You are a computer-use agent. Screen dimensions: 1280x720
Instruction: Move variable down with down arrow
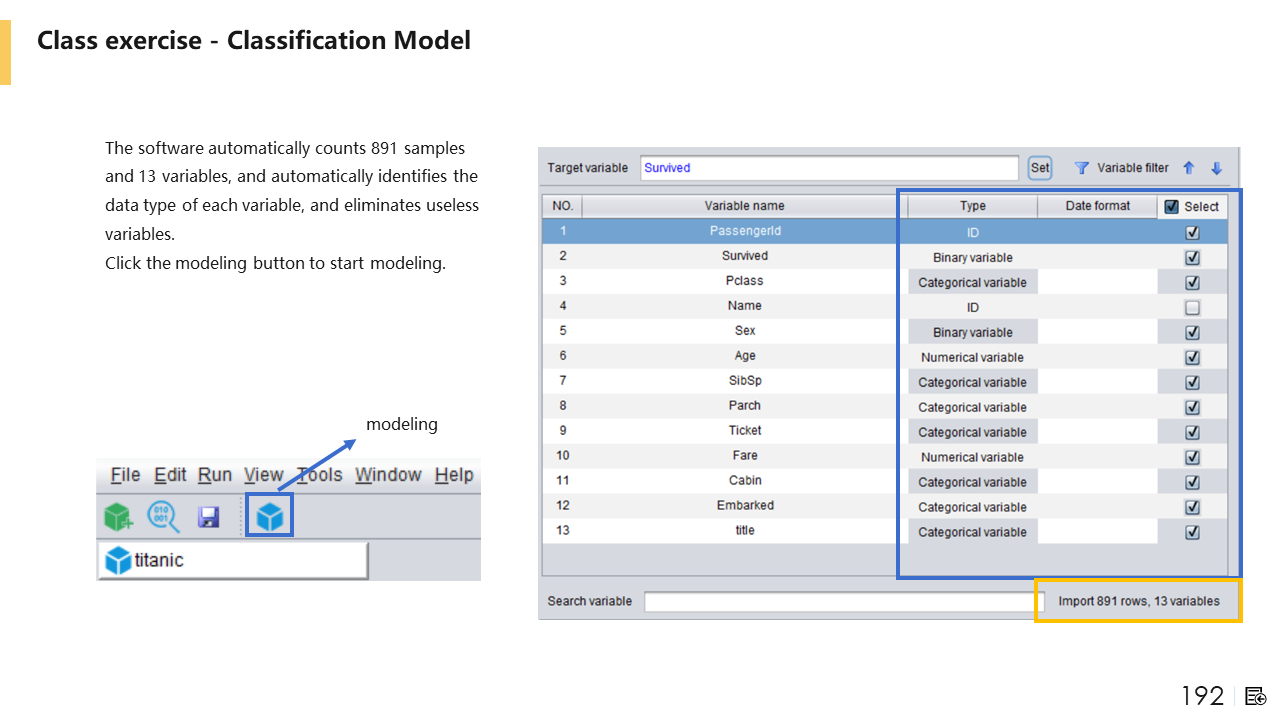(x=1216, y=168)
